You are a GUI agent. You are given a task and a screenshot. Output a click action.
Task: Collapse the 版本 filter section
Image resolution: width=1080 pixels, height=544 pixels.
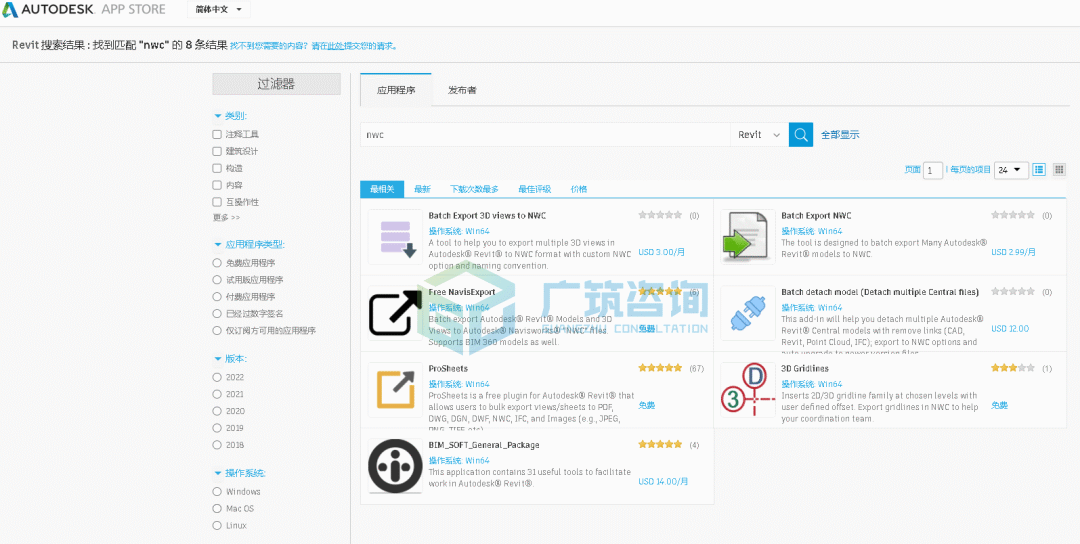[231, 359]
